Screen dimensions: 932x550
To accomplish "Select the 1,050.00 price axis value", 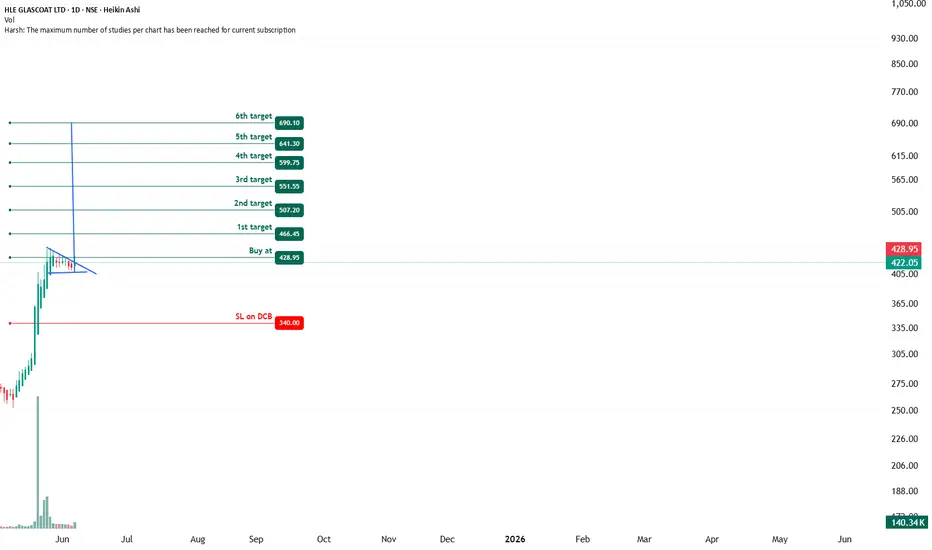I will pos(908,4).
